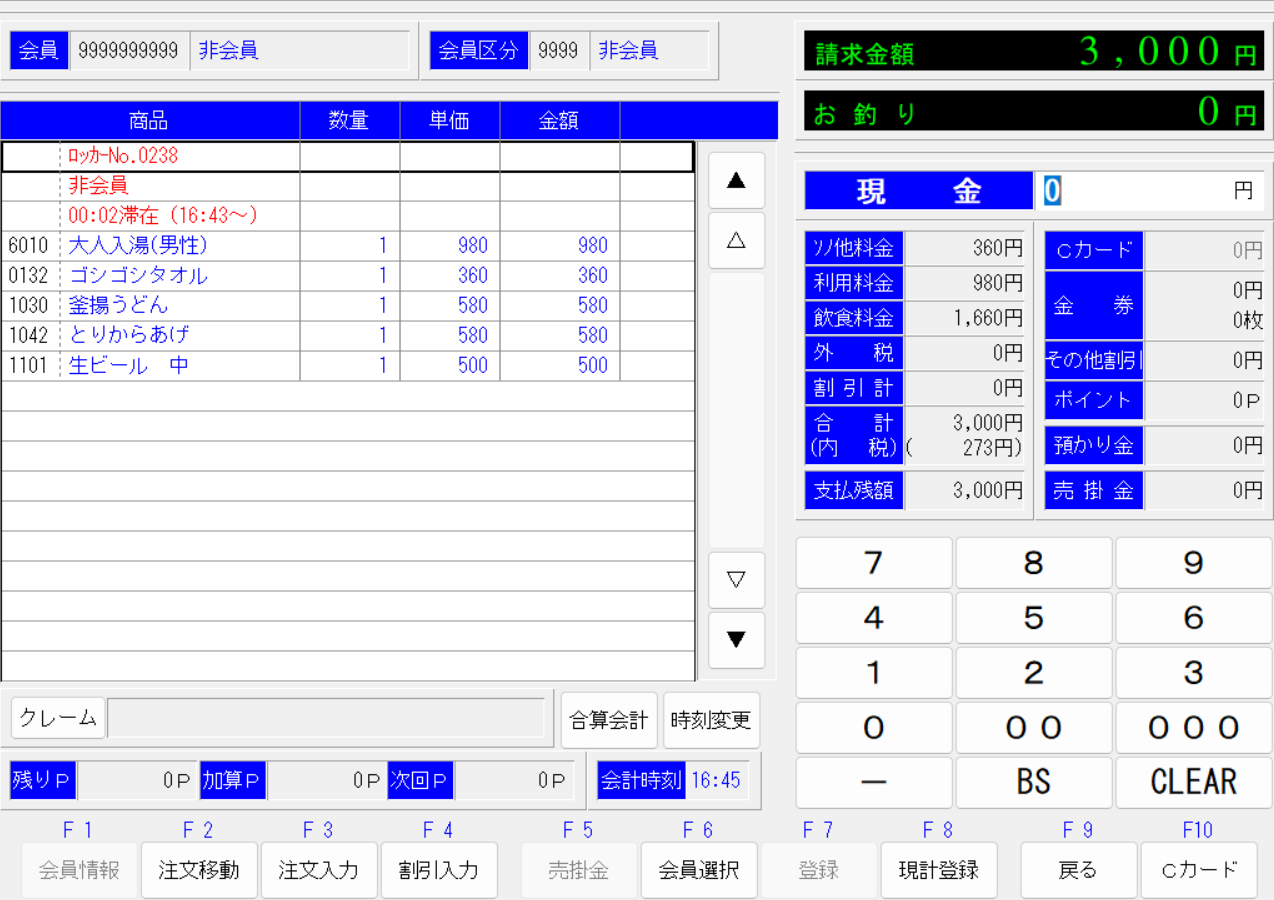
Task: Click the 合算会計 button
Action: point(609,720)
